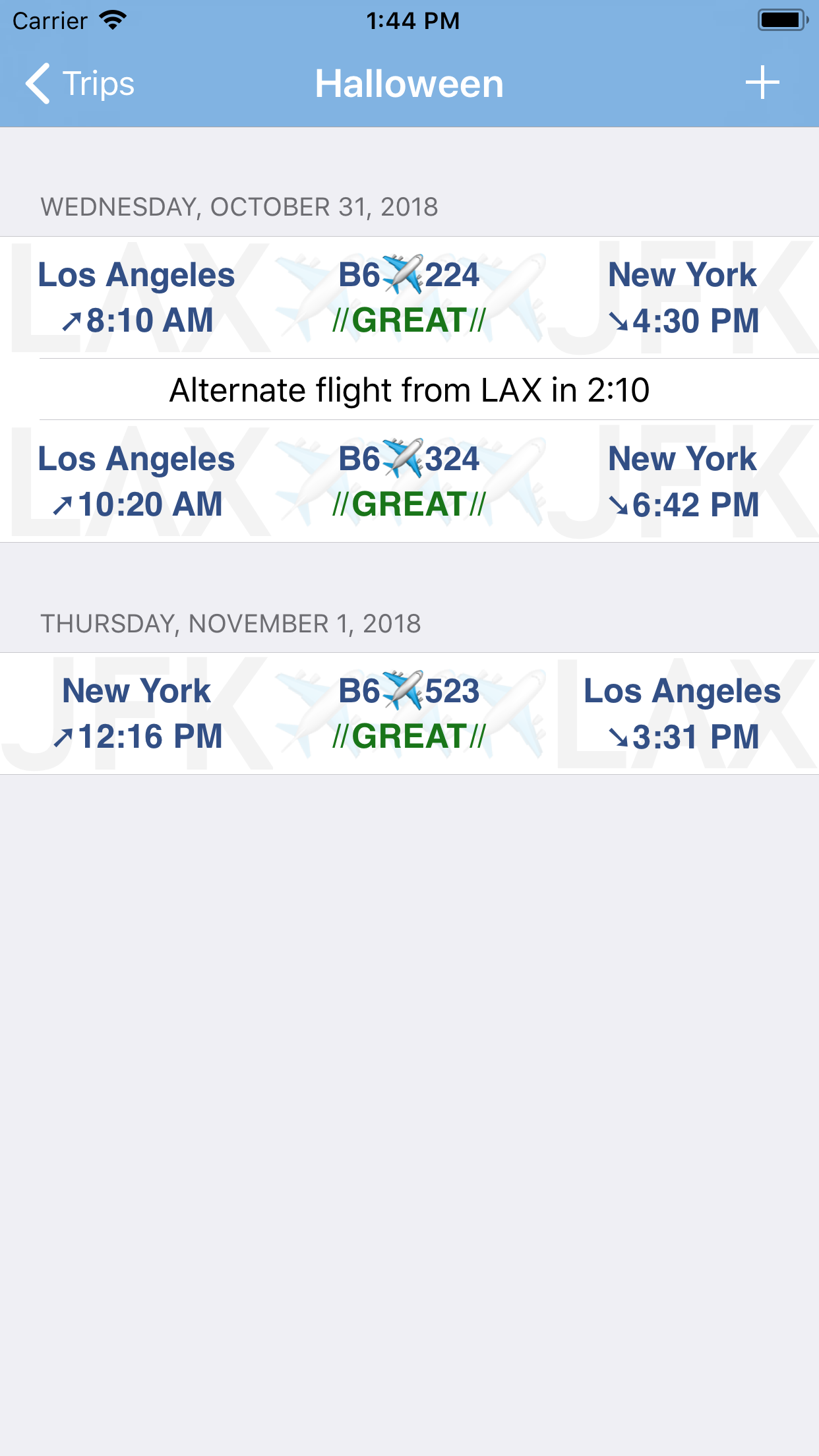The height and width of the screenshot is (1456, 819).
Task: Tap the arrival arrow beside 6:42 PM
Action: click(x=618, y=506)
